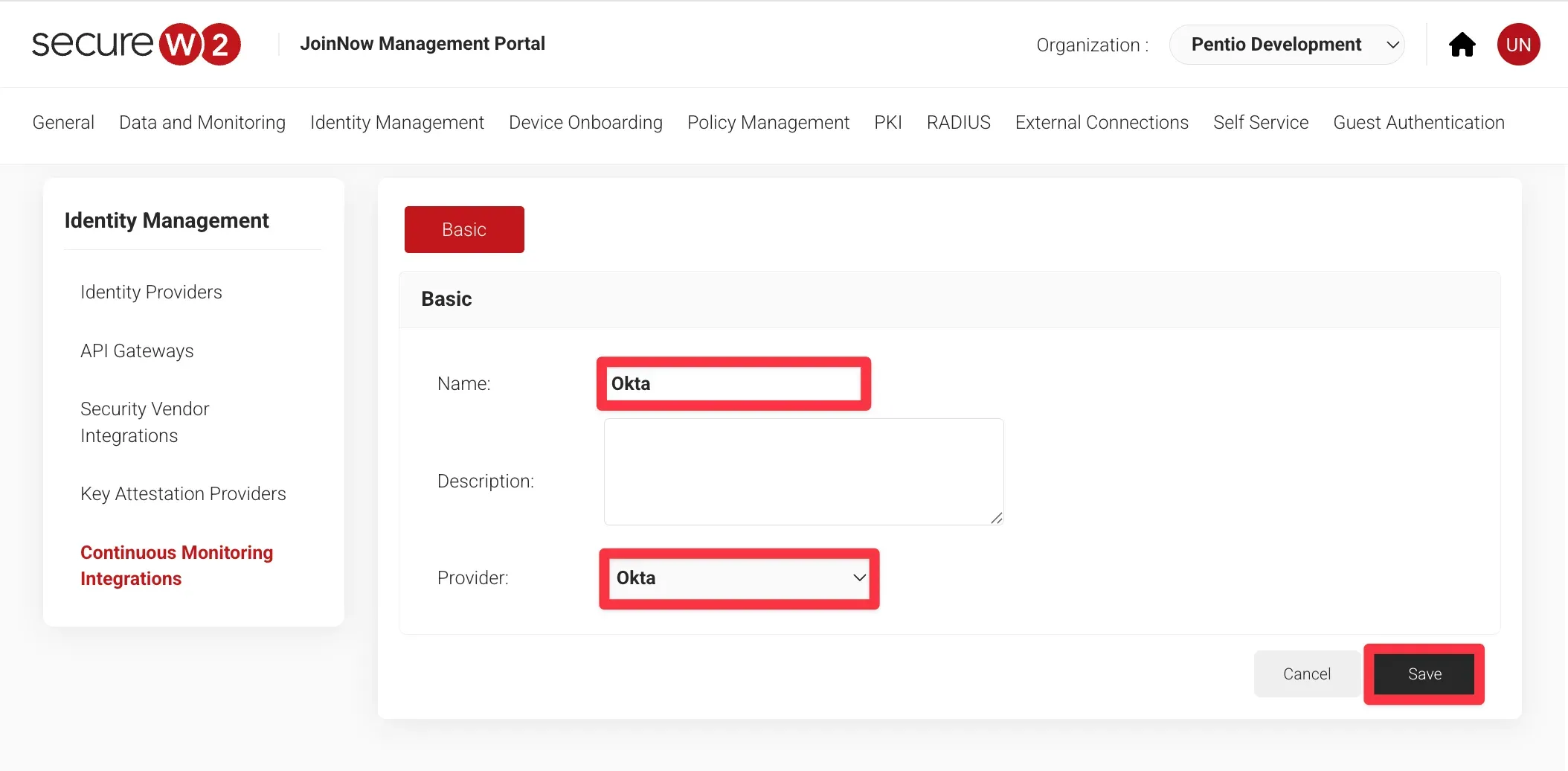Click the SecureW2 logo
Screen dimensions: 1568x771
pos(136,44)
